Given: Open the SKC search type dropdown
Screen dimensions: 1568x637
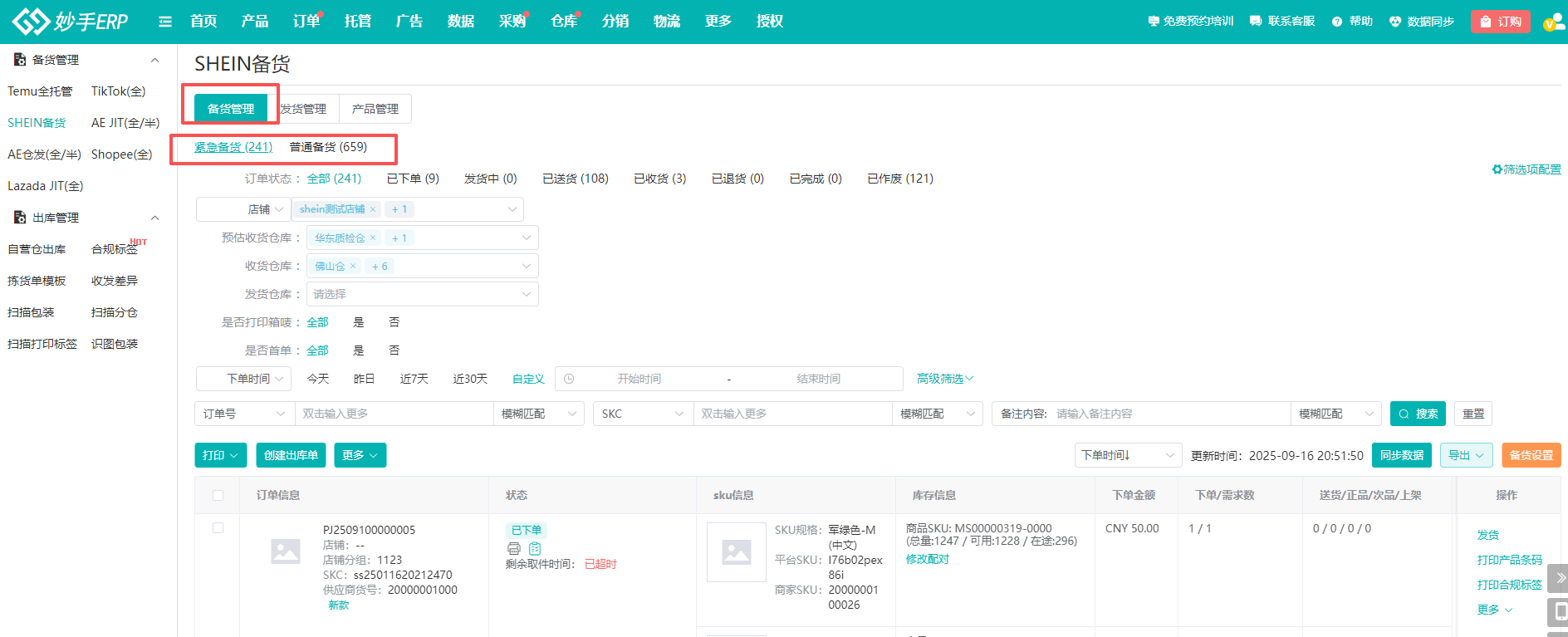Looking at the screenshot, I should pyautogui.click(x=643, y=414).
